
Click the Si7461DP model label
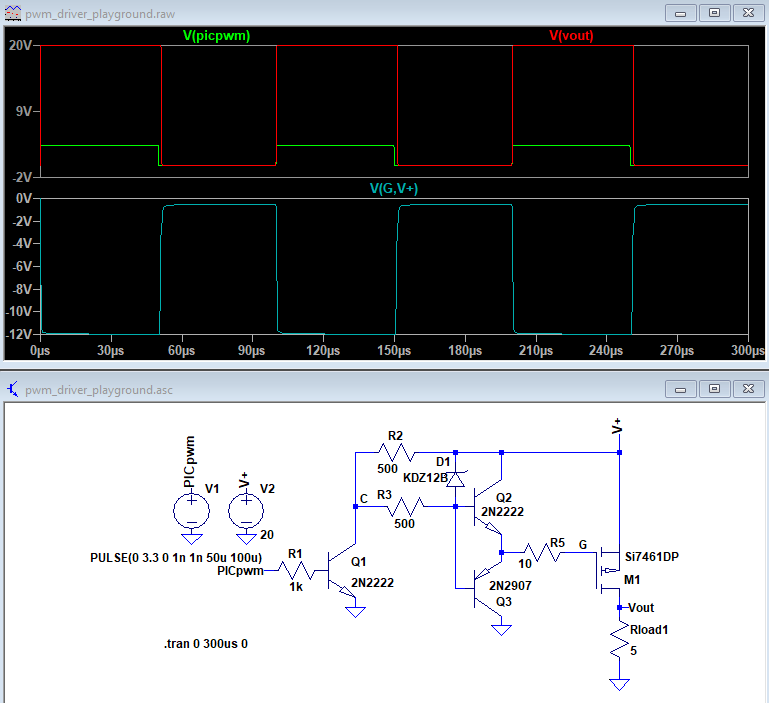[652, 557]
